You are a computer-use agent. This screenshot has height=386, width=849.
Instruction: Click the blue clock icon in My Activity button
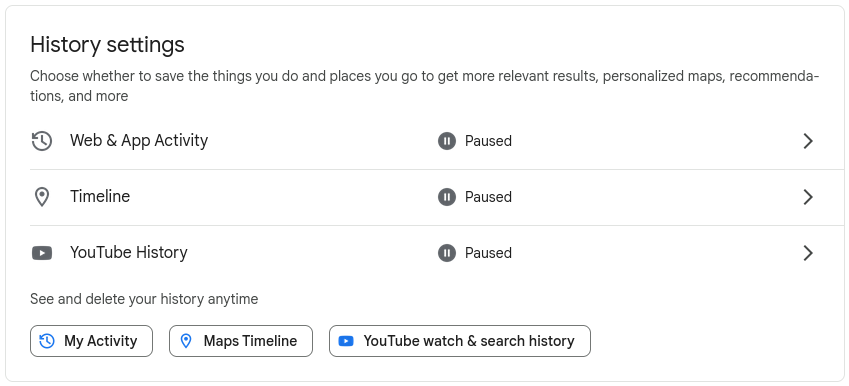[47, 341]
